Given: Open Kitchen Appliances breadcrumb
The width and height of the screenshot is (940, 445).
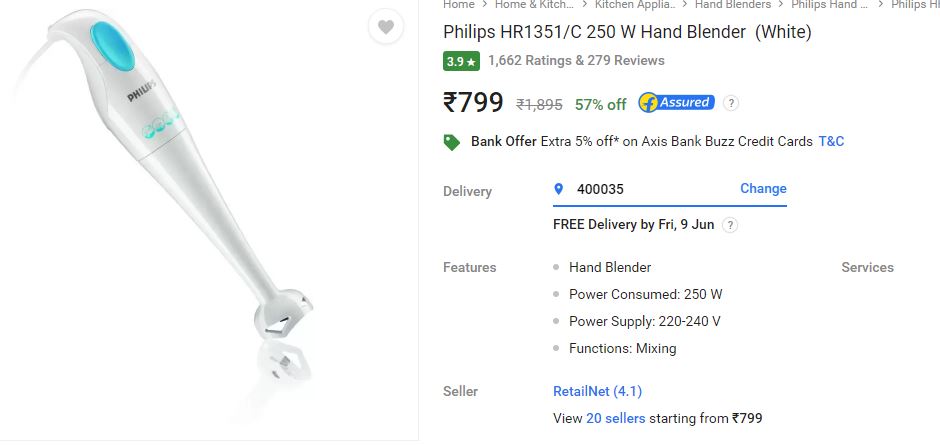Looking at the screenshot, I should pos(635,5).
